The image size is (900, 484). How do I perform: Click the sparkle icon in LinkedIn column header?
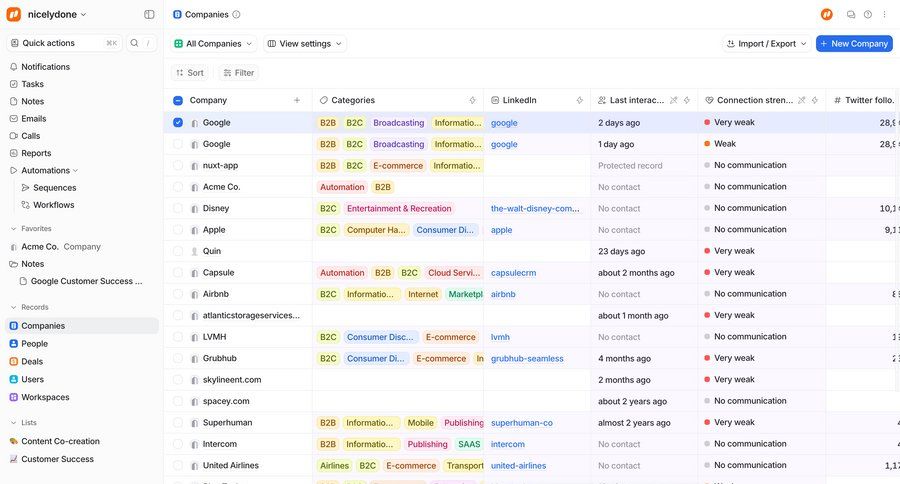click(580, 100)
